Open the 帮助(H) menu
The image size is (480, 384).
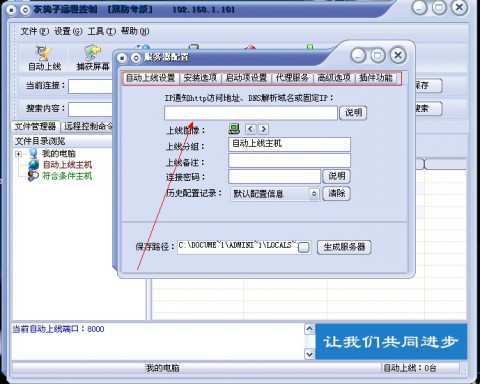(x=135, y=31)
